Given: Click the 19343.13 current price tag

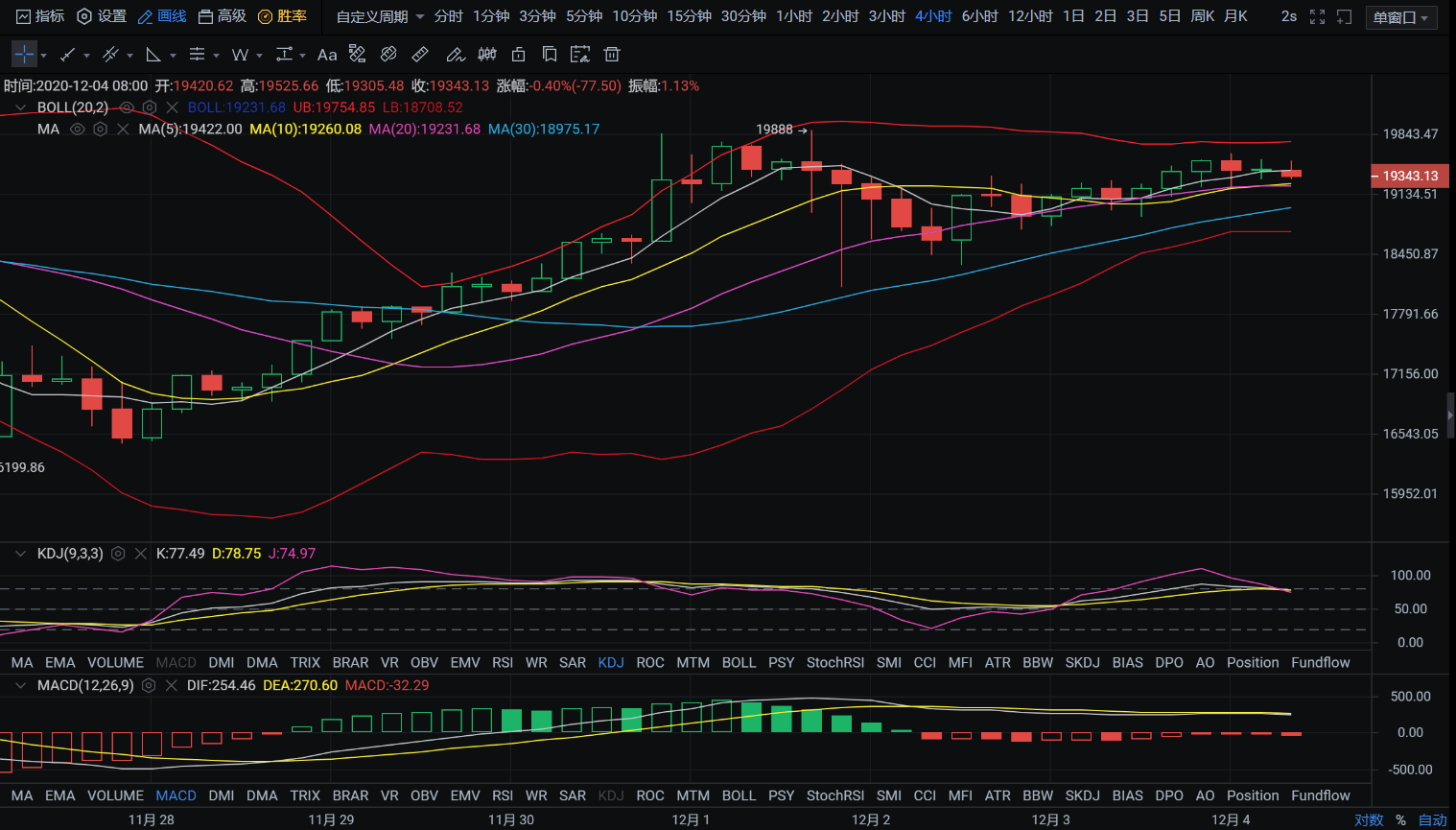Looking at the screenshot, I should coord(1409,176).
